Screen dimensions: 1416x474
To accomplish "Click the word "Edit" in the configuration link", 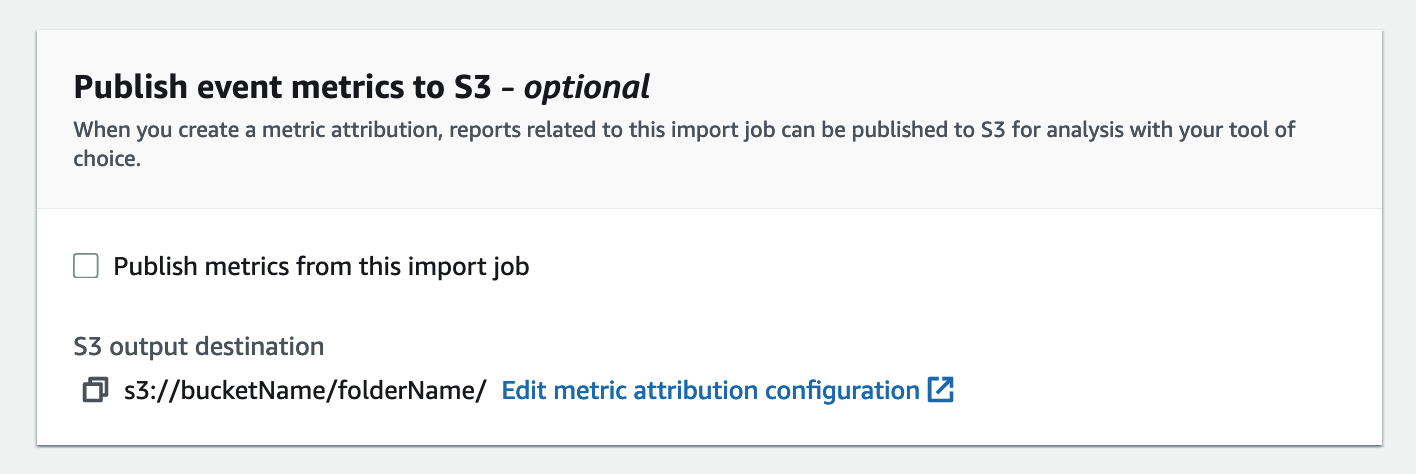I will pyautogui.click(x=520, y=390).
